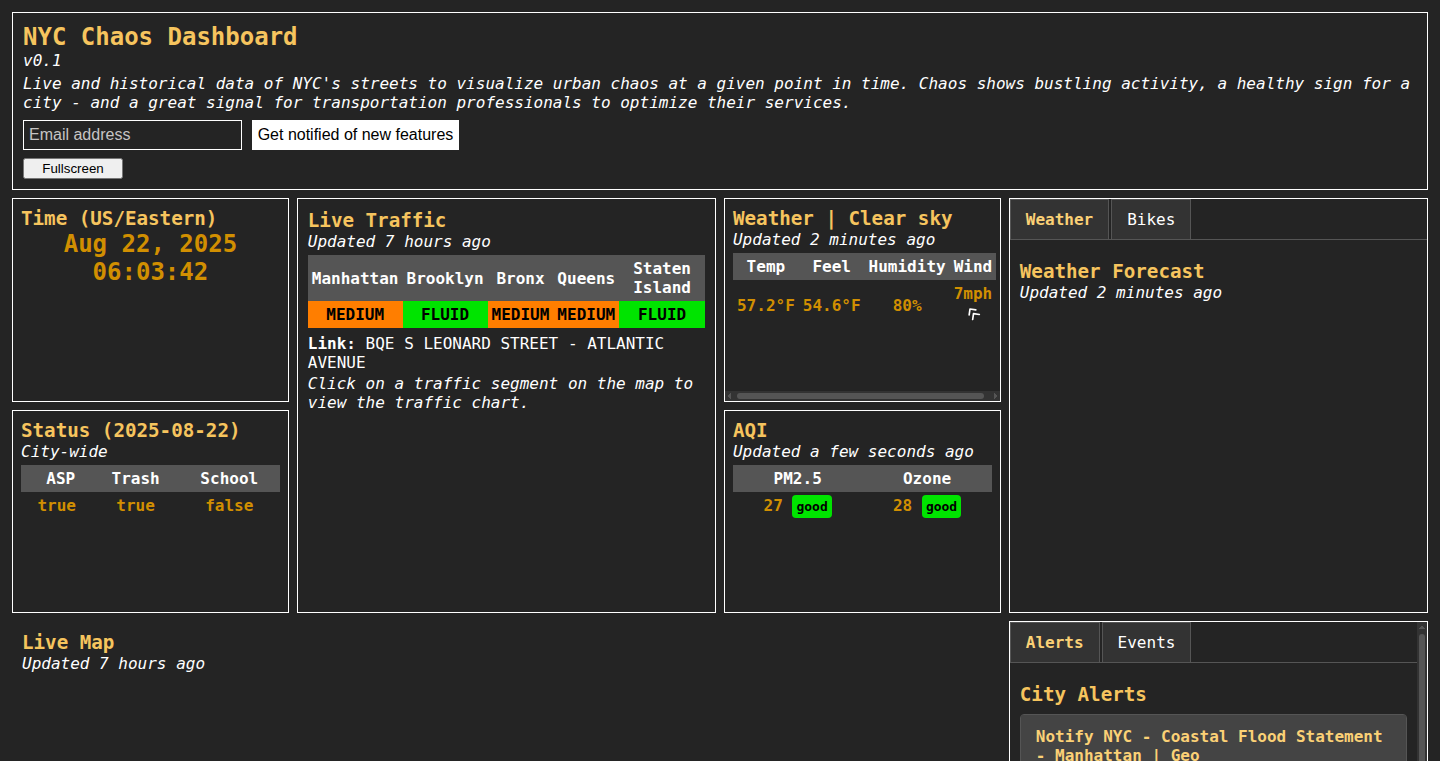Viewport: 1440px width, 761px height.
Task: Open the Events tab
Action: pos(1146,642)
